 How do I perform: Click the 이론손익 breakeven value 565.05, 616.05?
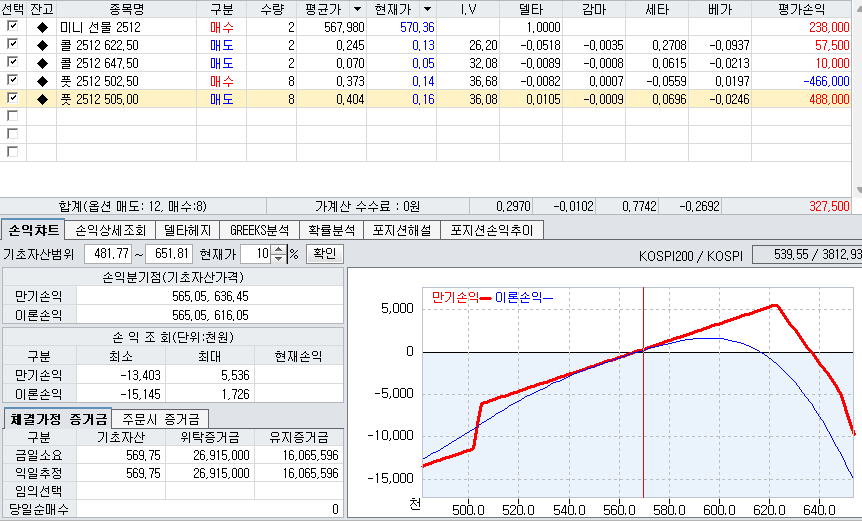coord(210,315)
